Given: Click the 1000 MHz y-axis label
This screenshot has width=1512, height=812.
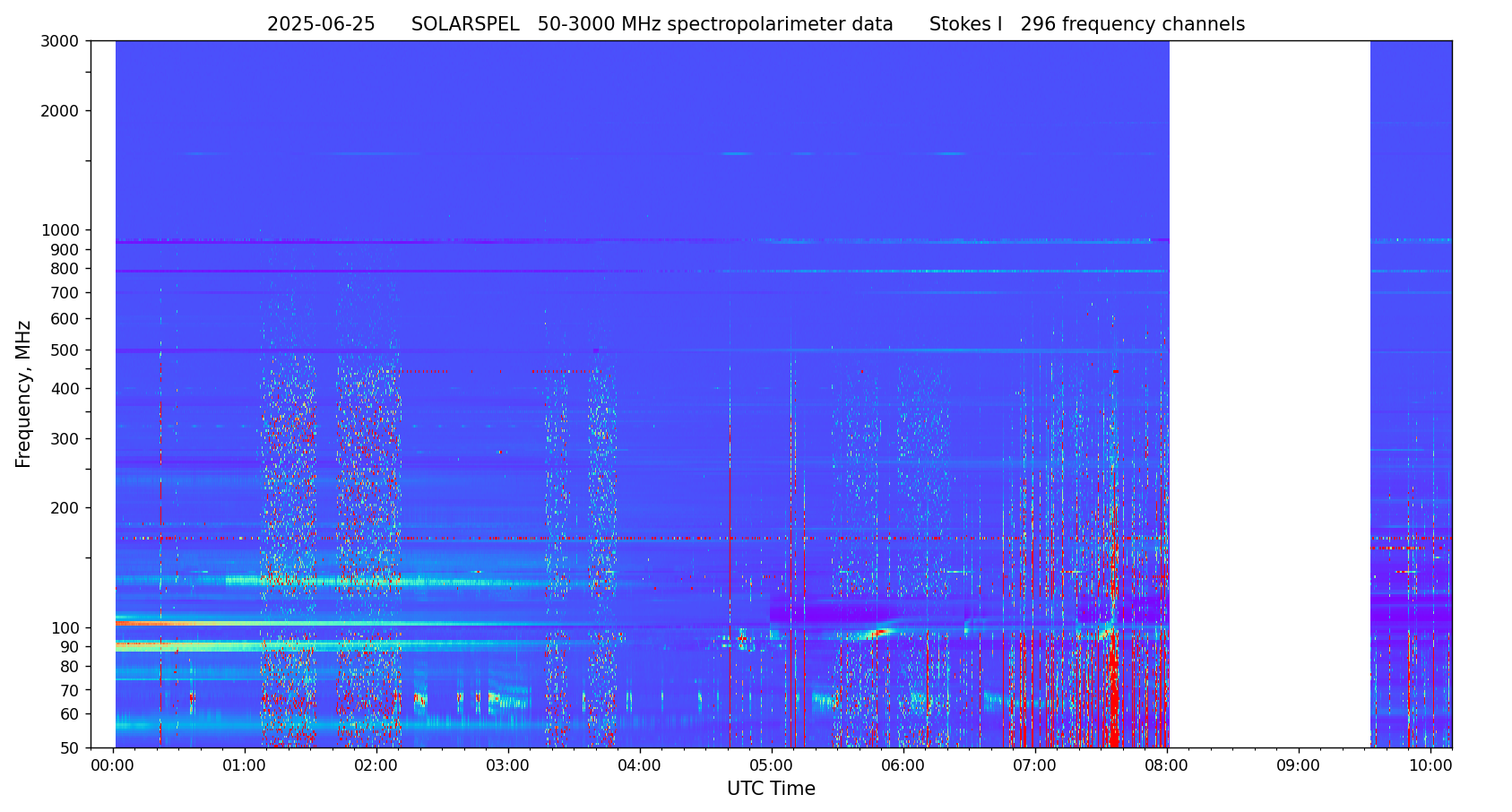Looking at the screenshot, I should pos(60,230).
